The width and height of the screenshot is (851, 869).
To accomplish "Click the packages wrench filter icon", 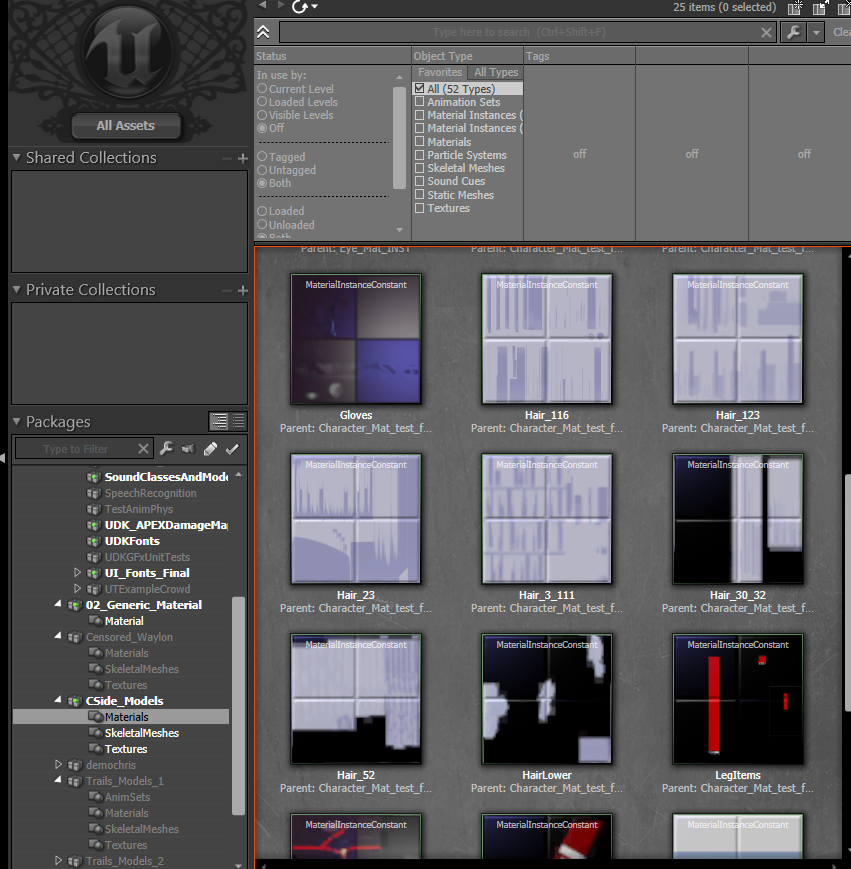I will tap(166, 448).
